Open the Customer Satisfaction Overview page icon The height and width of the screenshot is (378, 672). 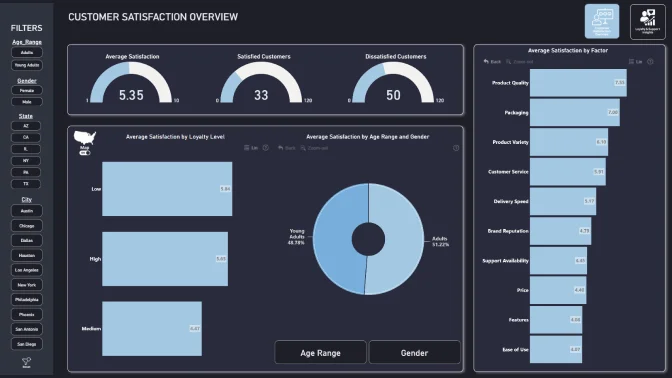click(x=602, y=21)
